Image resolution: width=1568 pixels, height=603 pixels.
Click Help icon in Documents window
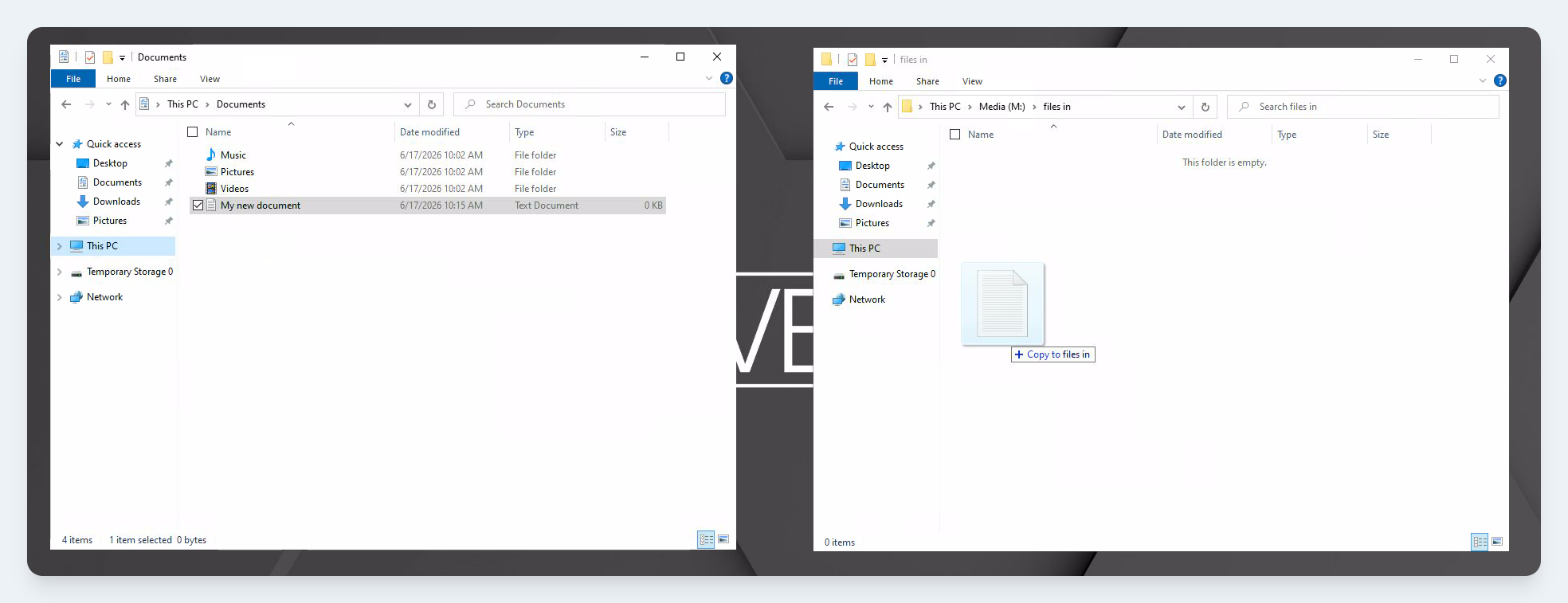[727, 78]
